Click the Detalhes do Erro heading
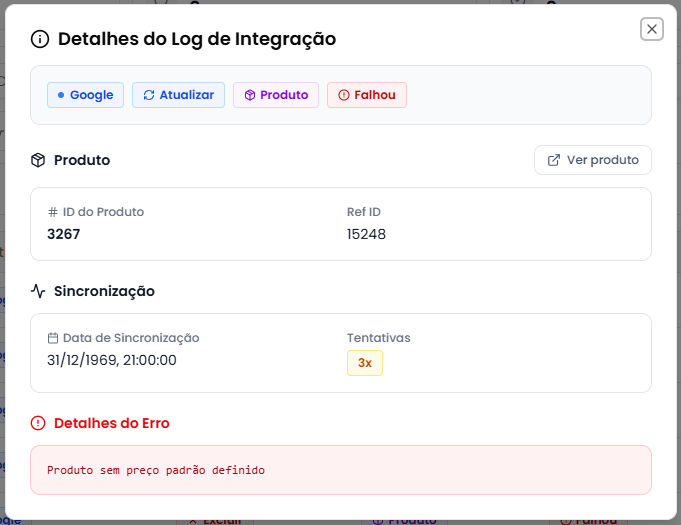Image resolution: width=681 pixels, height=525 pixels. tap(112, 423)
